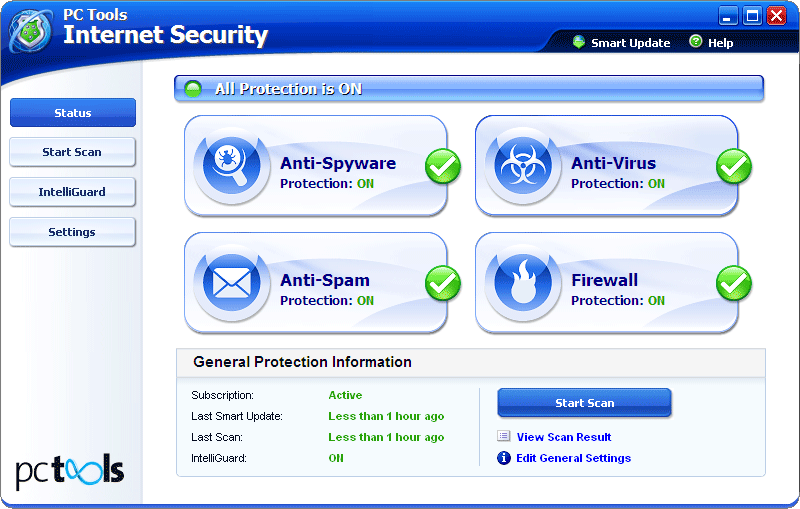800x509 pixels.
Task: Toggle the Anti-Spam green checkmark
Action: click(443, 284)
